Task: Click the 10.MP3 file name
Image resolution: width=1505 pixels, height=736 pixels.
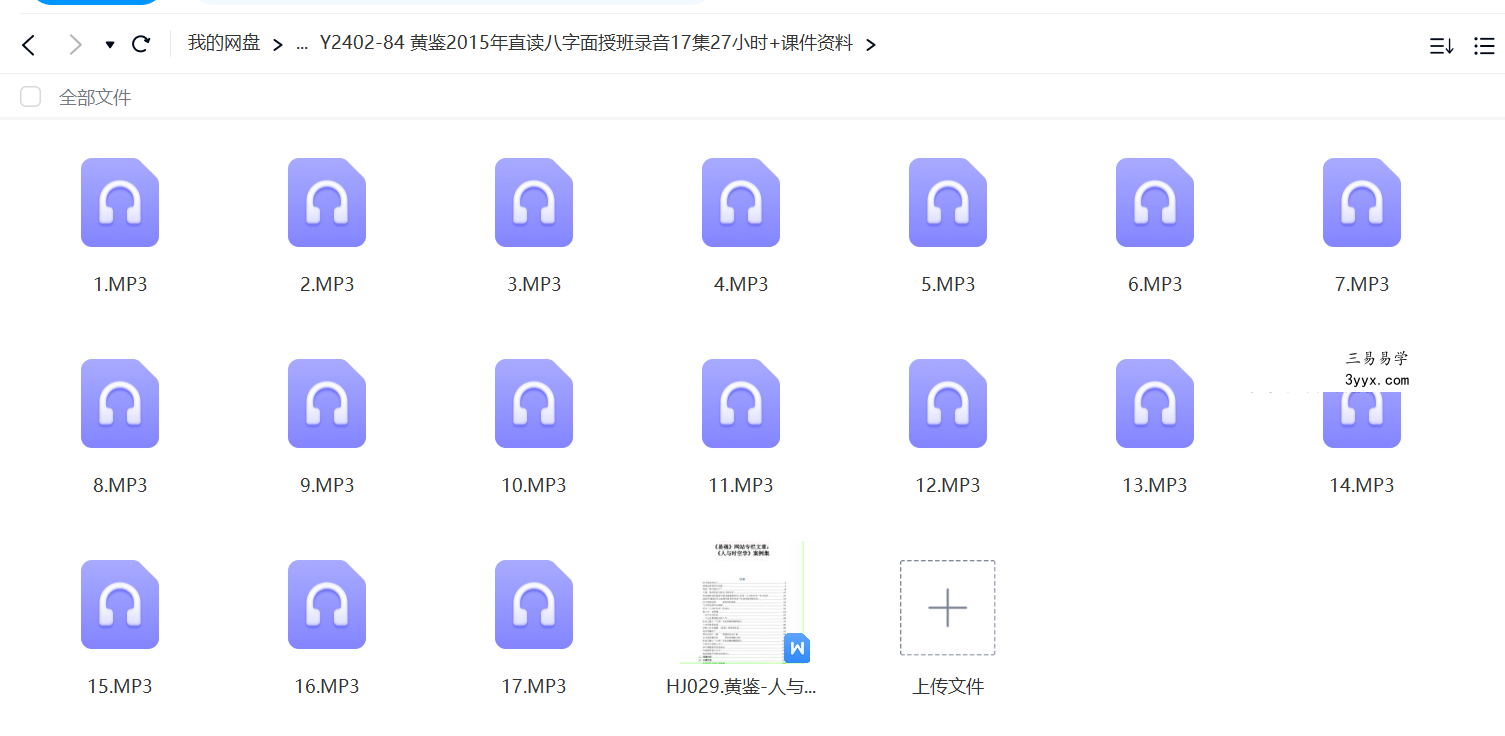Action: (534, 485)
